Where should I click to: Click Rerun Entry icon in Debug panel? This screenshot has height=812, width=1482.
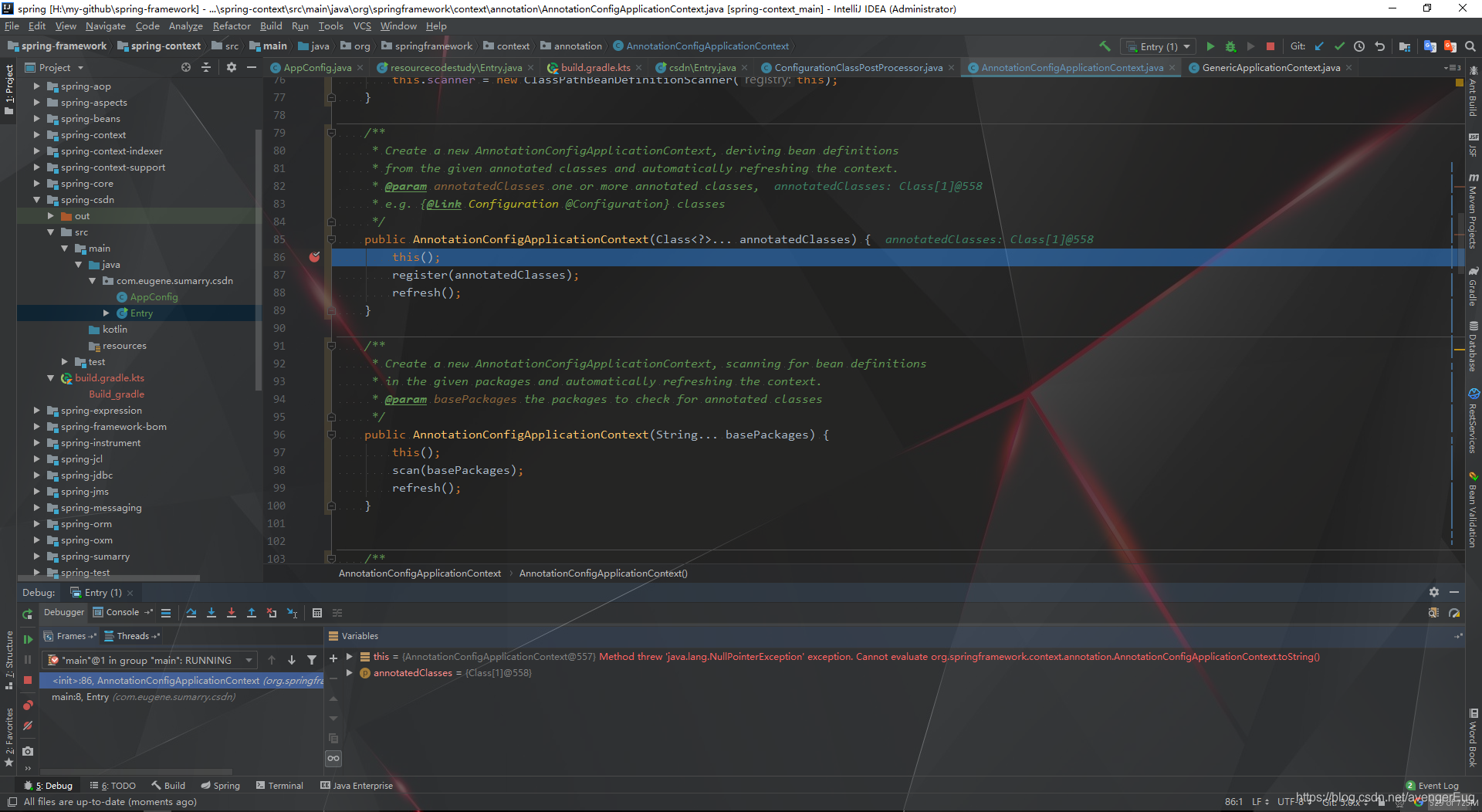point(28,614)
